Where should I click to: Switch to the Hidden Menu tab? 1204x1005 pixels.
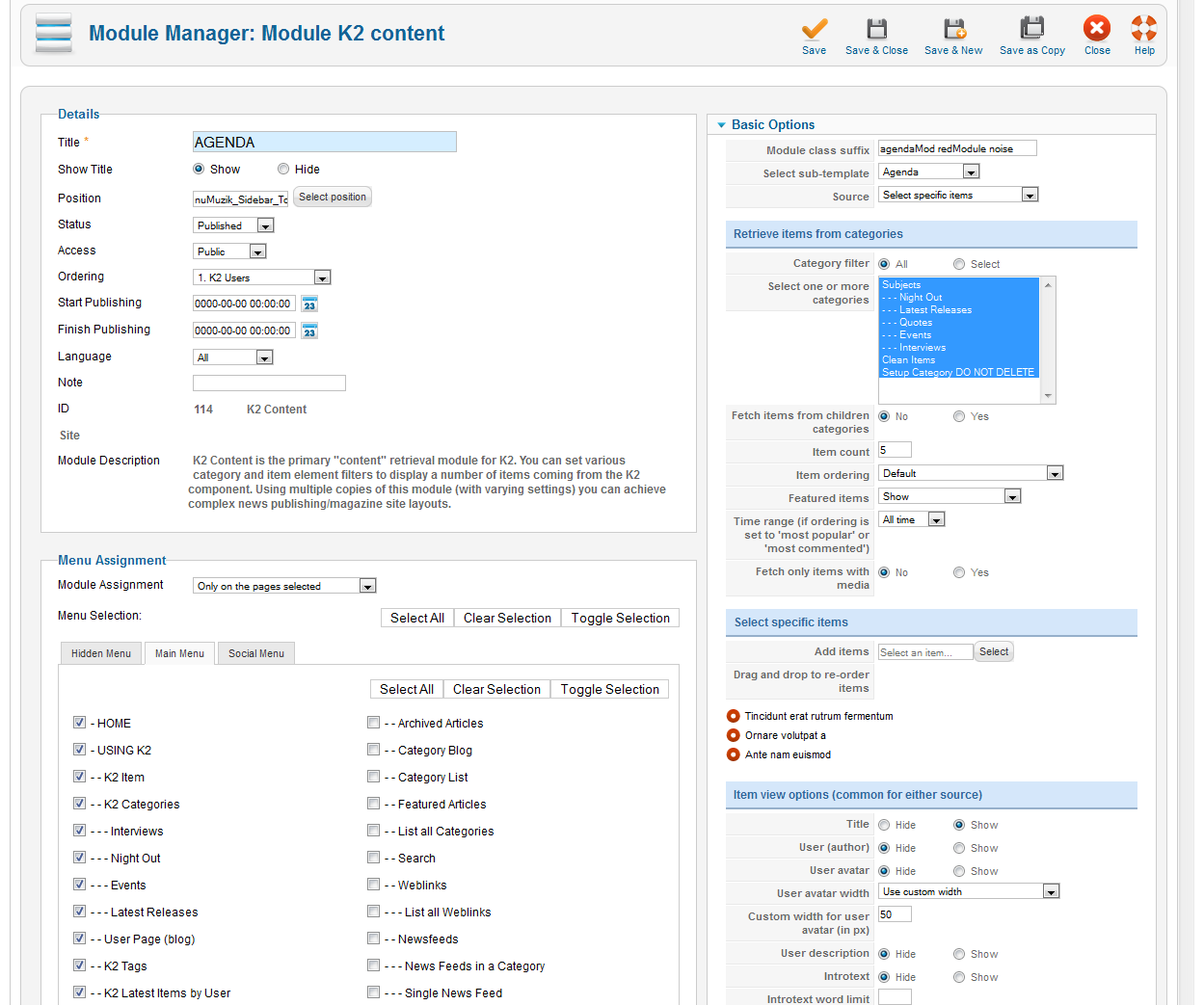point(101,653)
